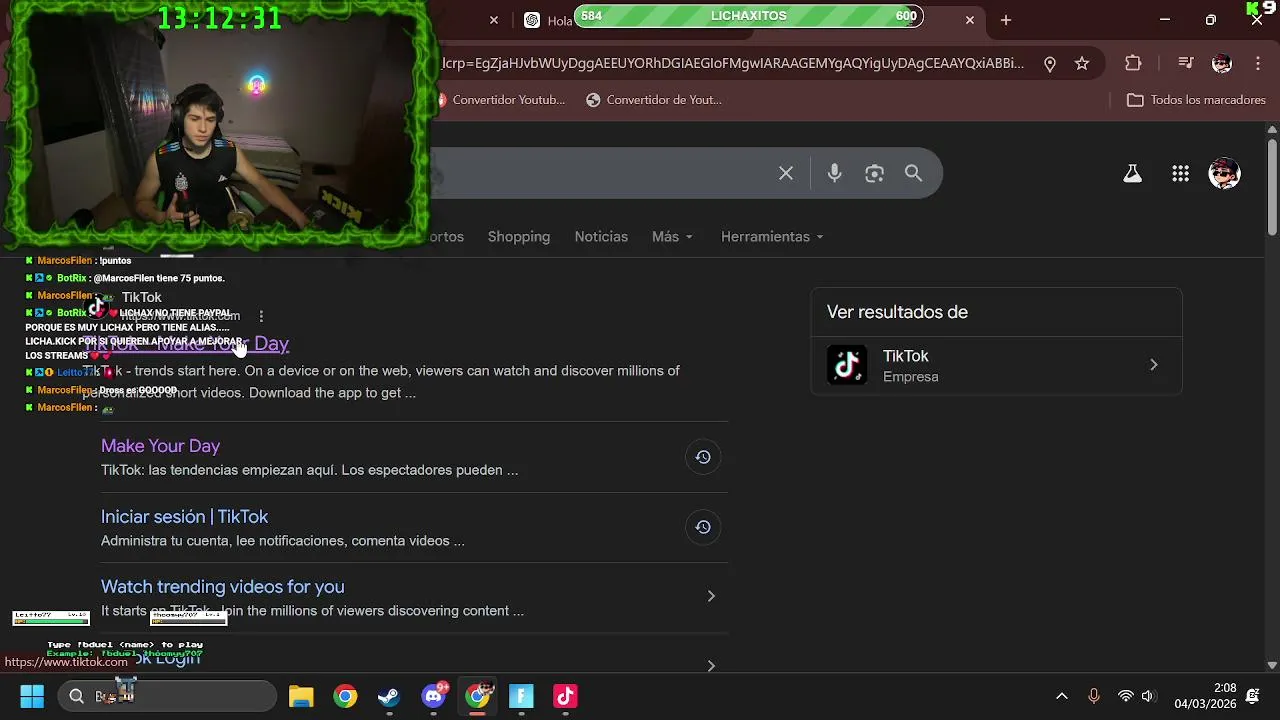1280x720 pixels.
Task: Bookmark this page with the star icon
Action: (x=1082, y=63)
